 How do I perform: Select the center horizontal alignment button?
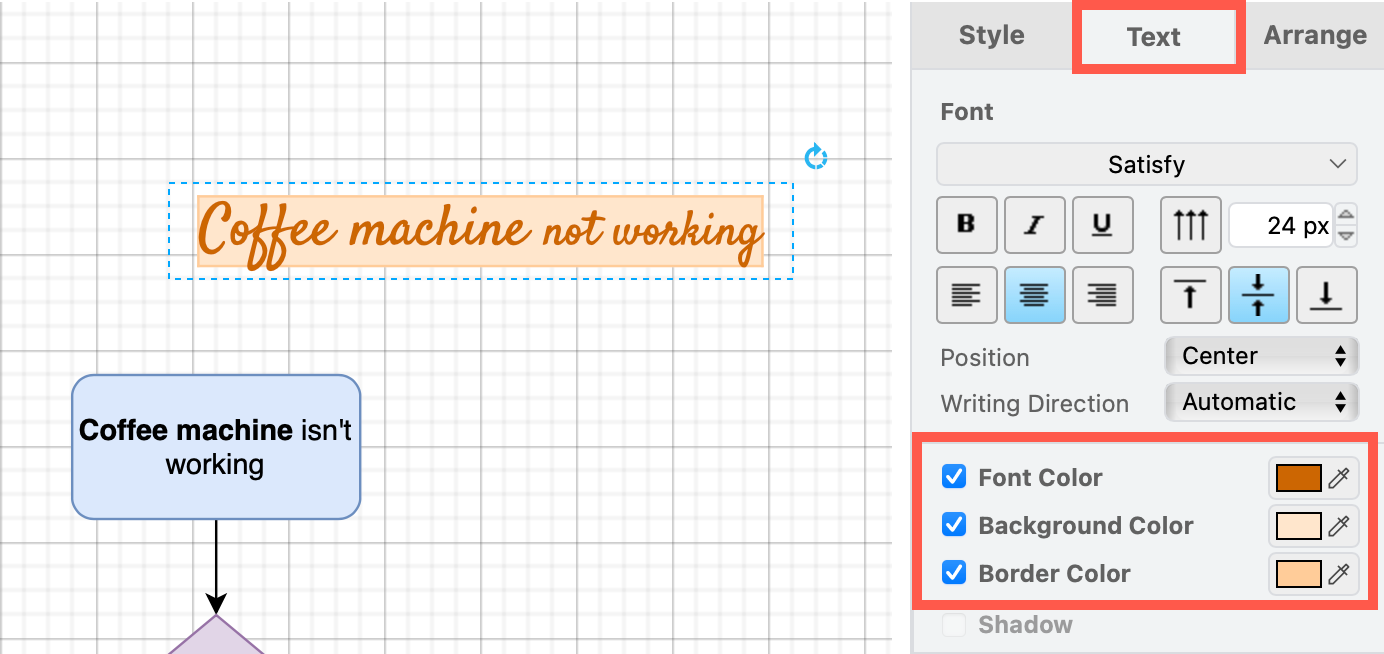pos(1034,294)
